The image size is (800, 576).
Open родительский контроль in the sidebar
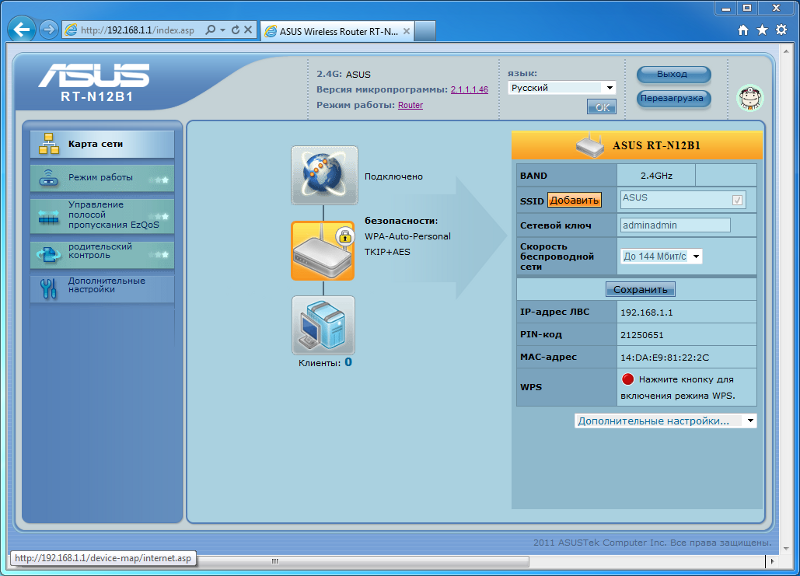(x=102, y=252)
